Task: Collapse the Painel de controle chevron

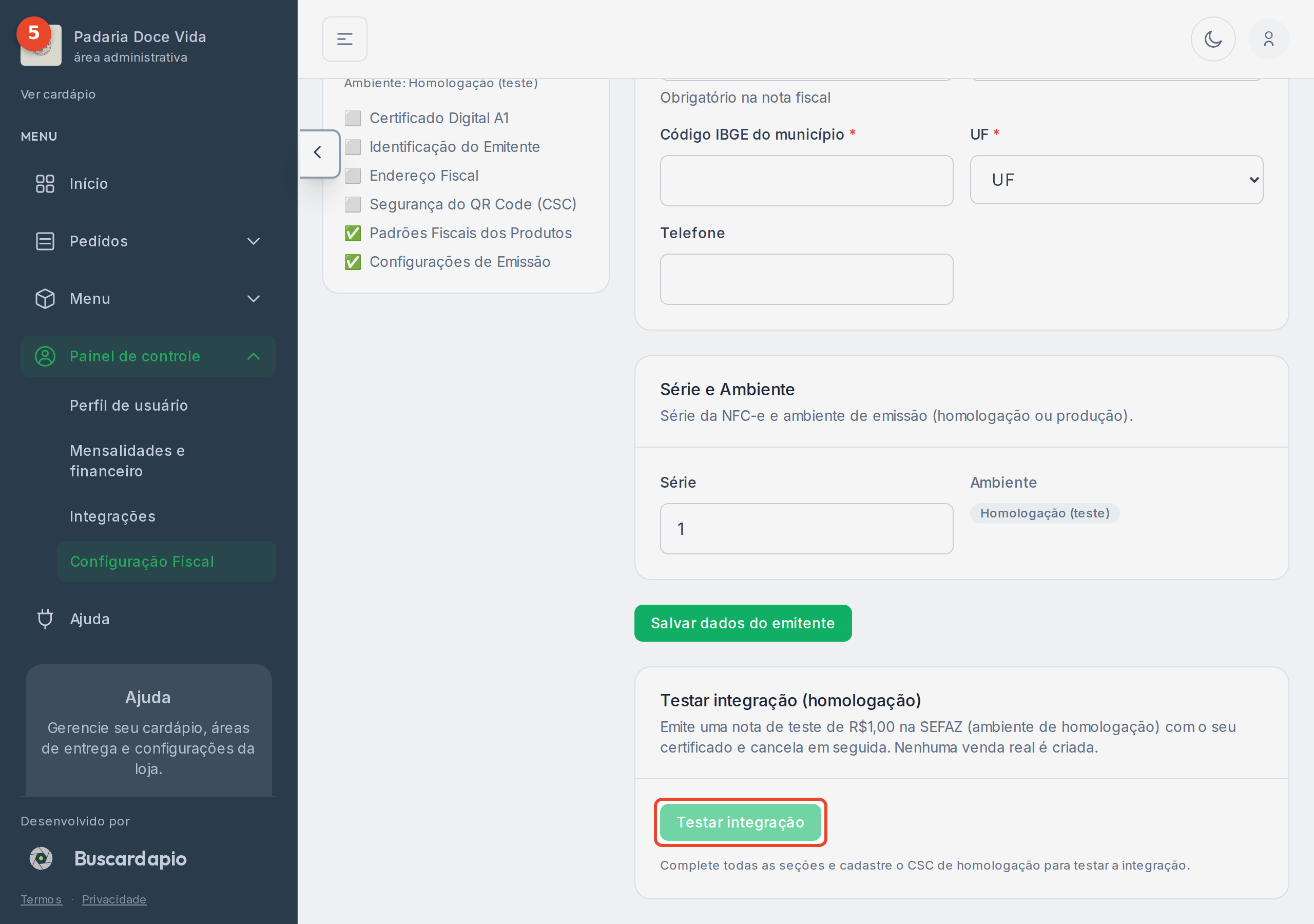Action: point(254,356)
